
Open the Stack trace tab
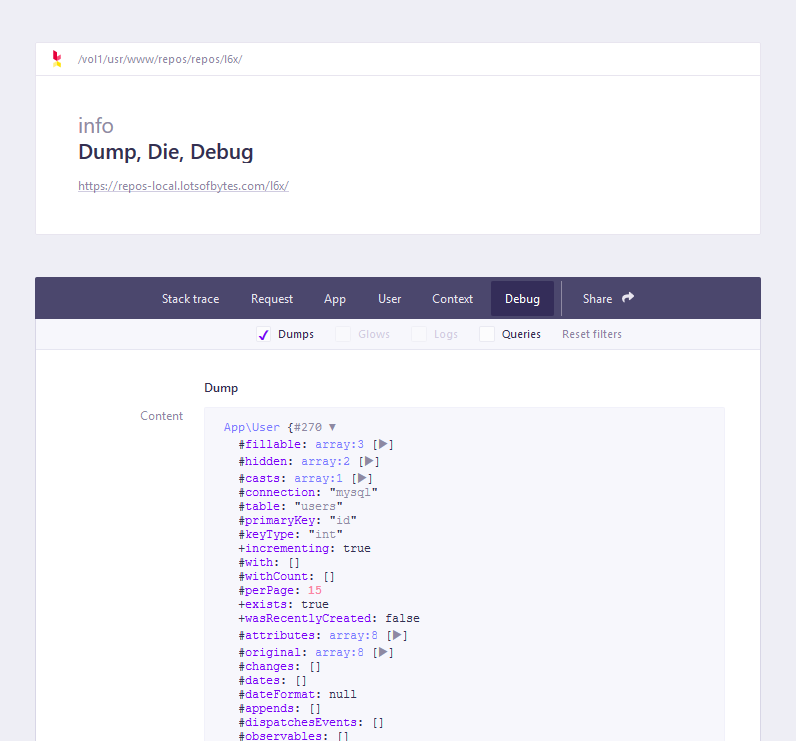pos(190,299)
